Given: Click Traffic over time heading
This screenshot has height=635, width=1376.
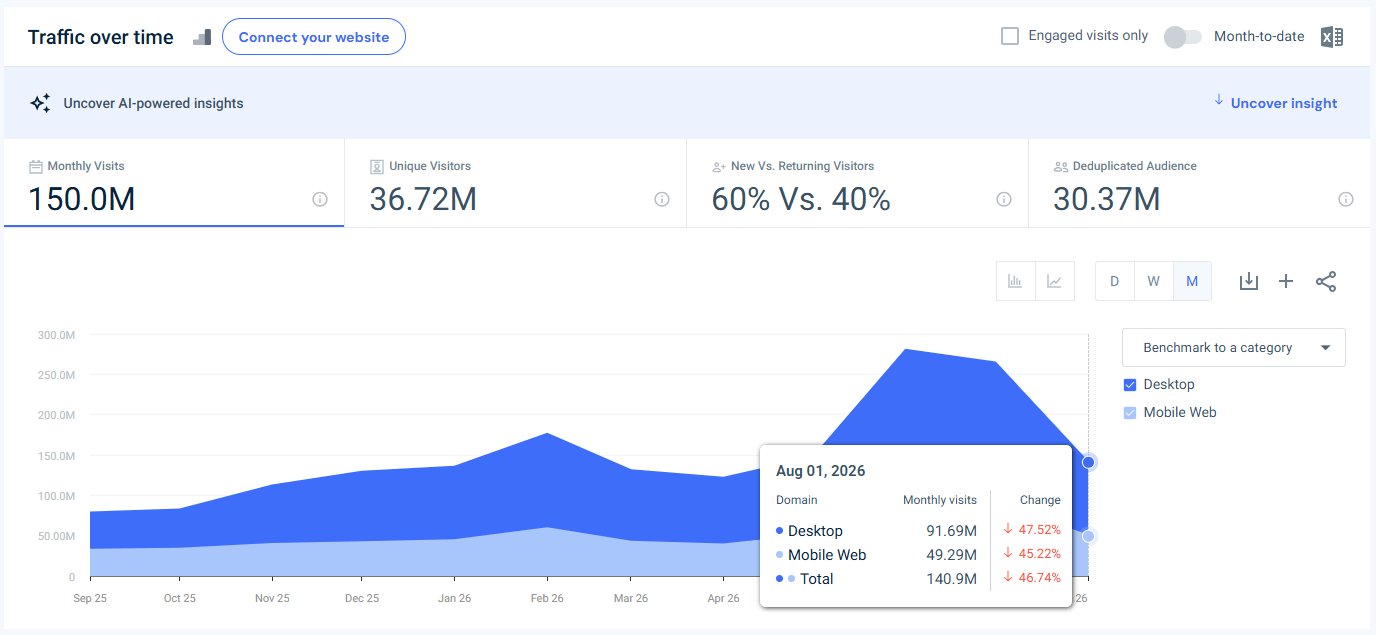Looking at the screenshot, I should coord(101,37).
